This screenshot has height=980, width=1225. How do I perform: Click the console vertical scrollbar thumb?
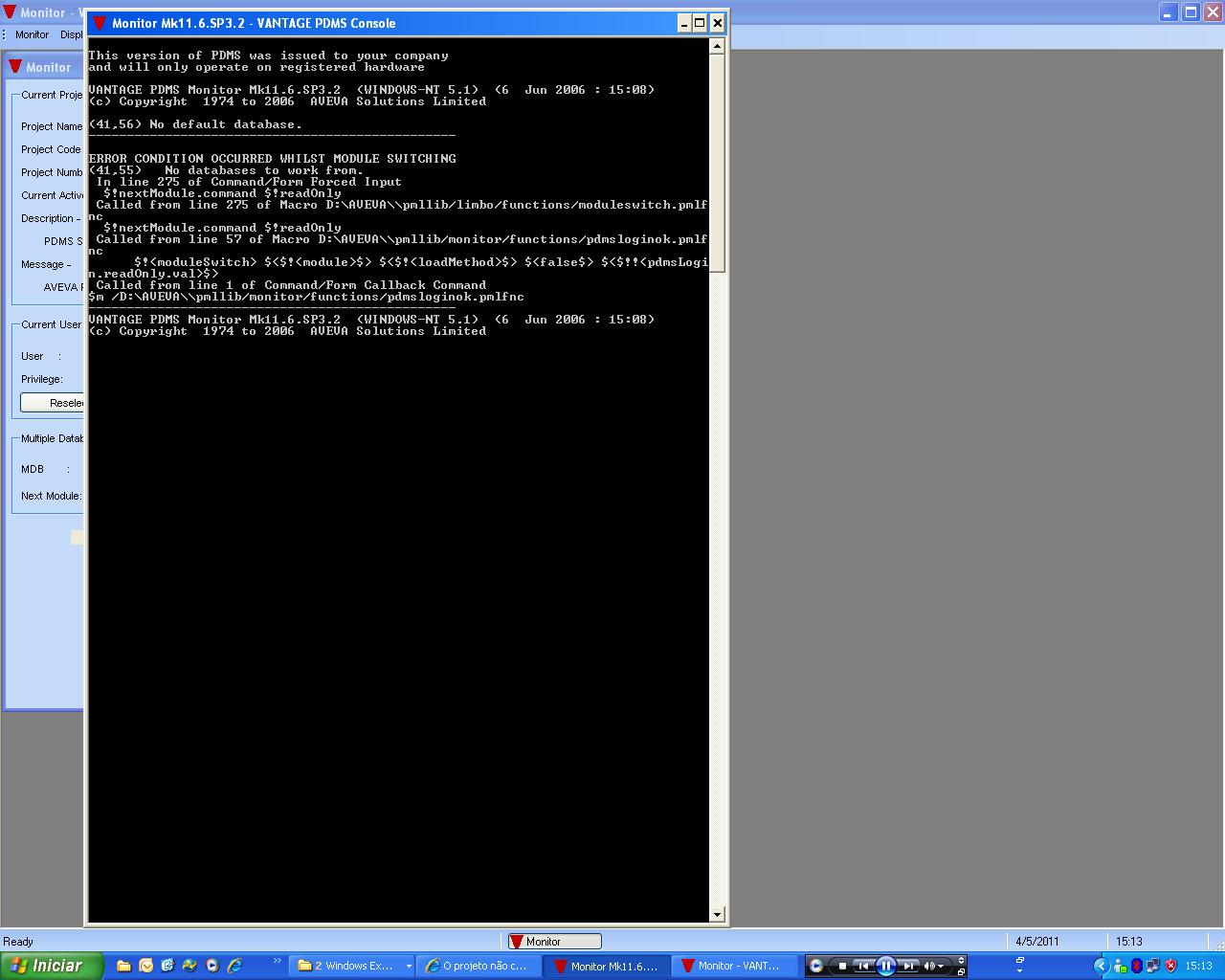[x=717, y=163]
